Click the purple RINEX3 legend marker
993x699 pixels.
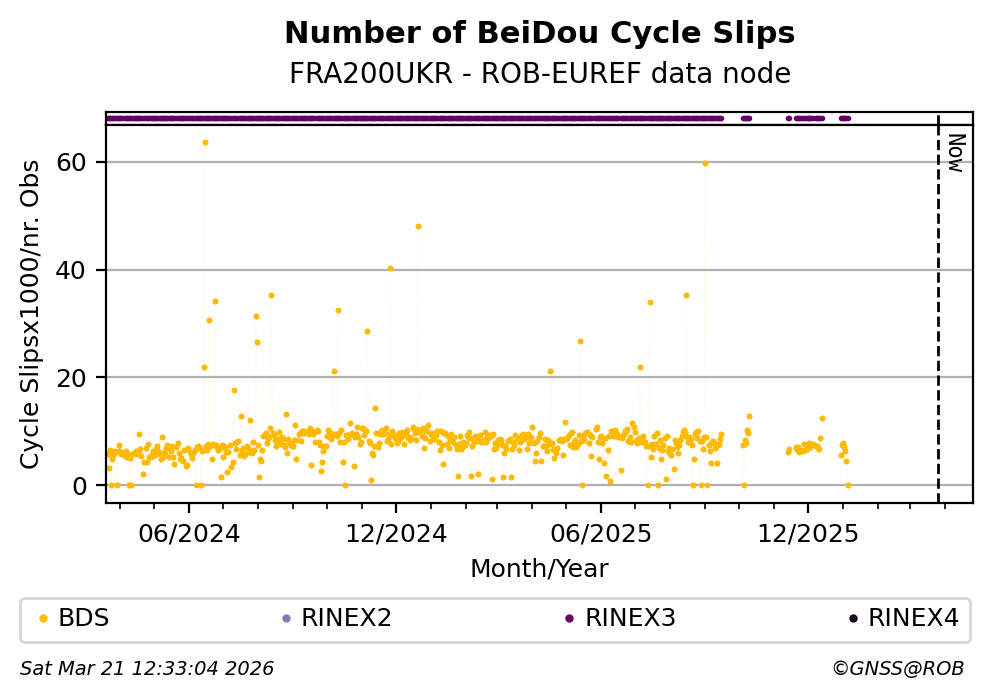569,618
